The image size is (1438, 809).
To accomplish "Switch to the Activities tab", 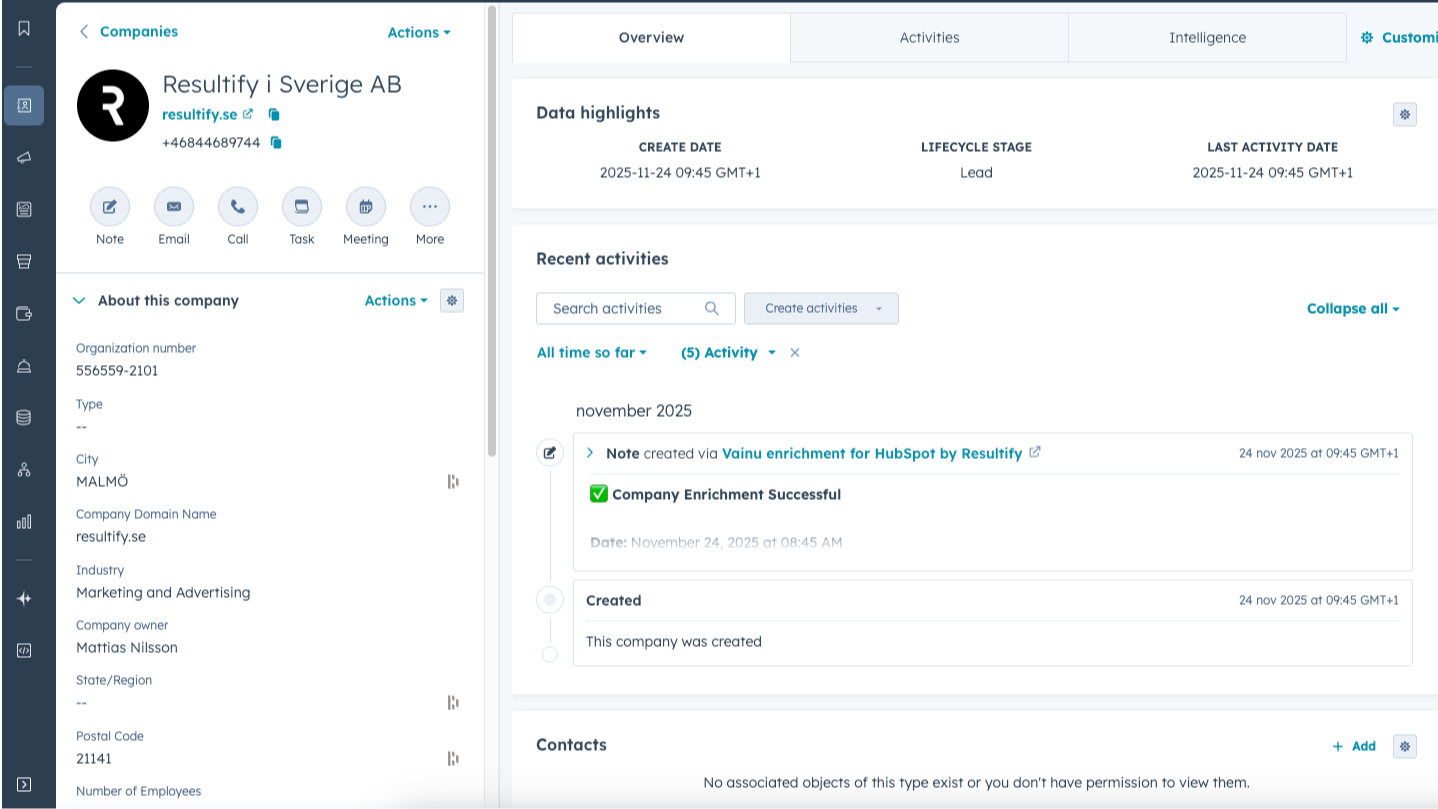I will point(928,37).
